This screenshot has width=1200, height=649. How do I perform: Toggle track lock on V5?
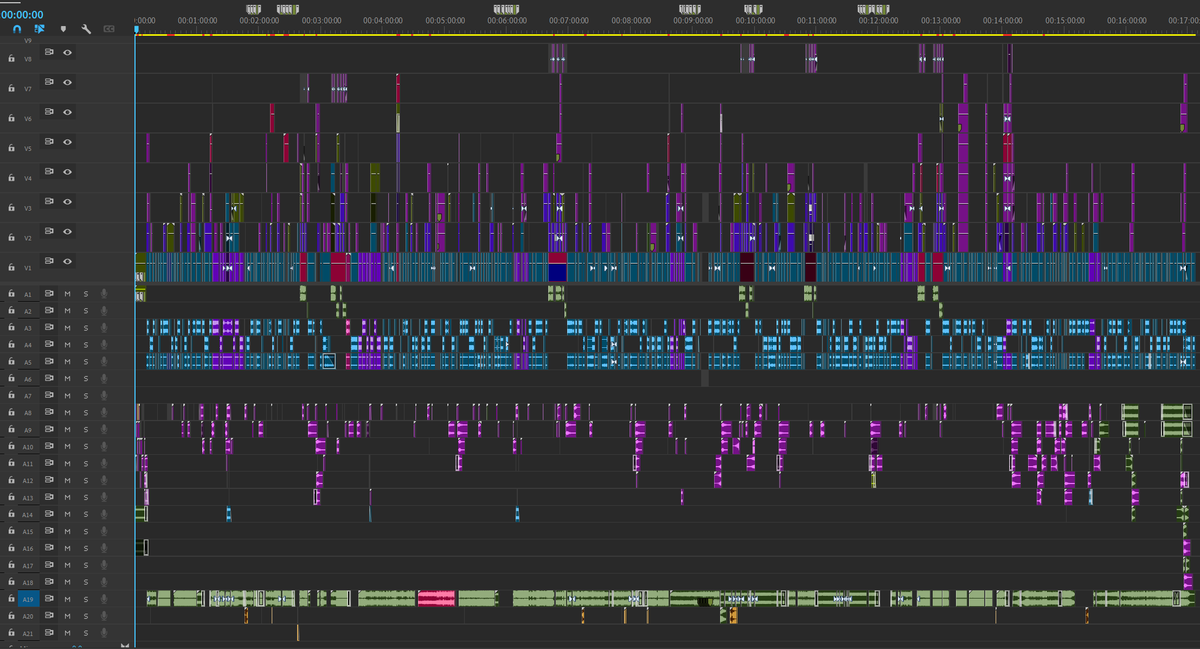[10, 148]
